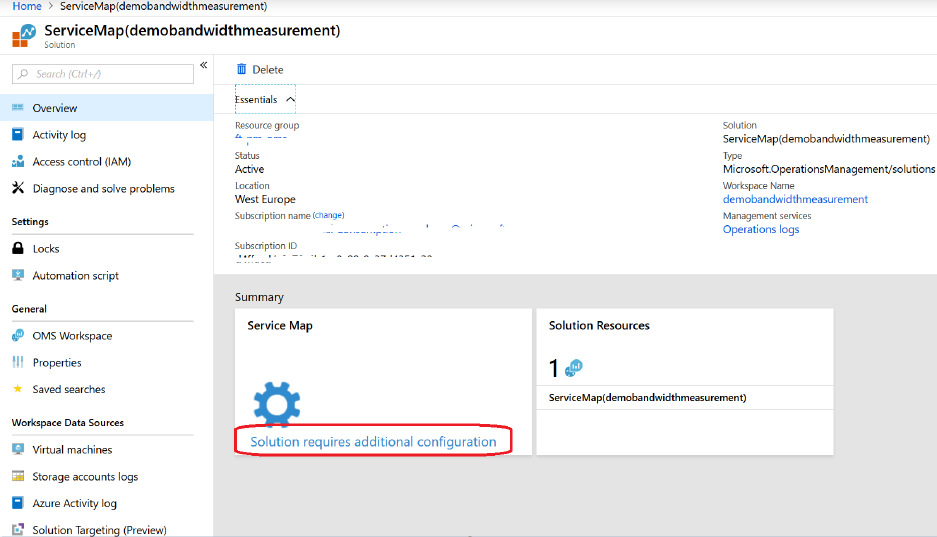
Task: Click the Solution Resources tile heading
Action: pos(599,326)
